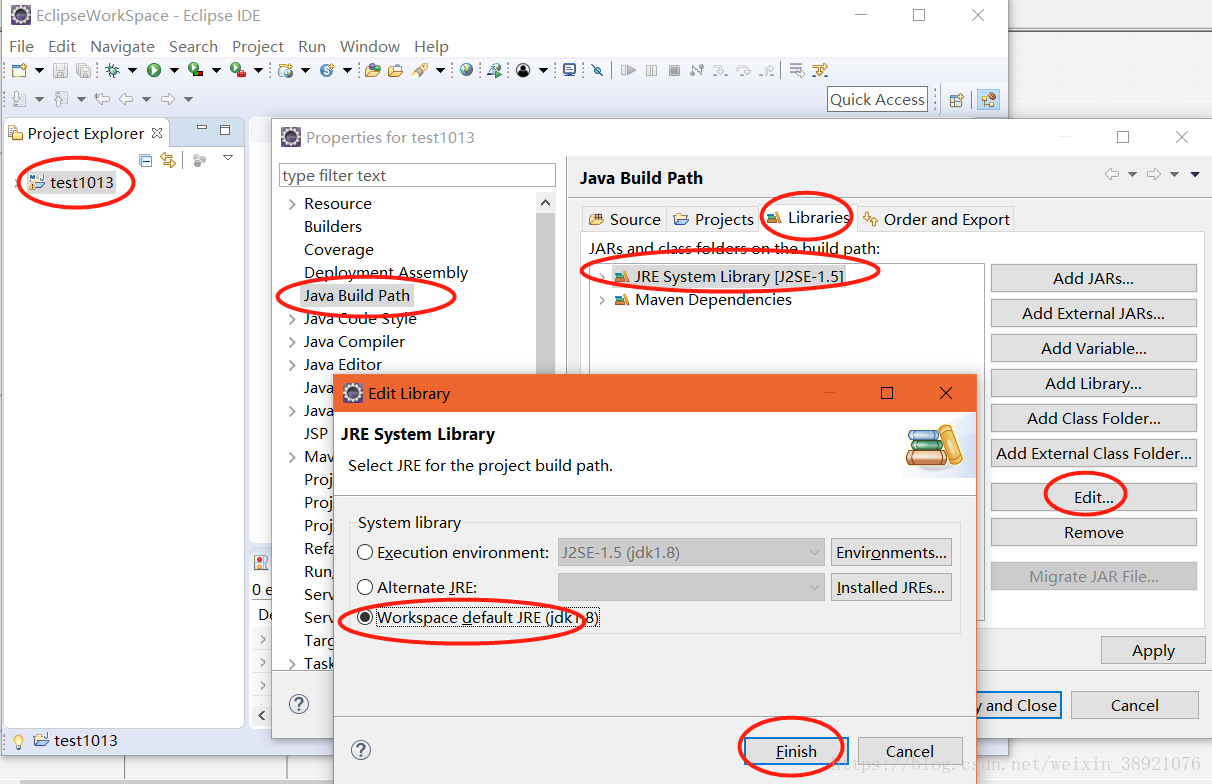Click the Environments... button
The width and height of the screenshot is (1212, 784).
[891, 552]
